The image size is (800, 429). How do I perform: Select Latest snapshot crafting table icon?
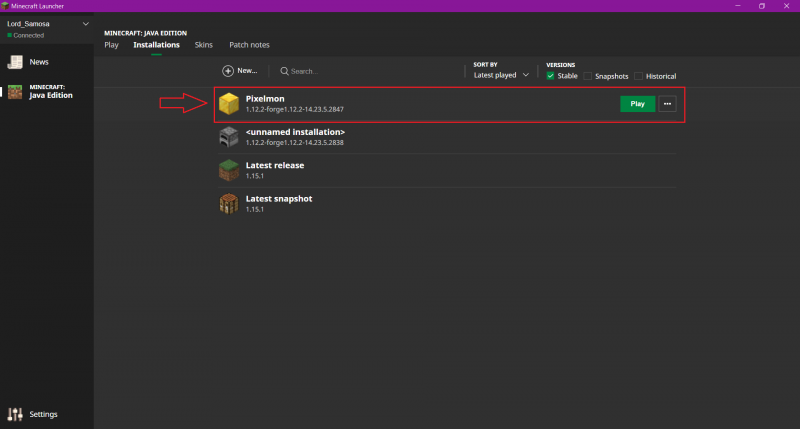[229, 204]
